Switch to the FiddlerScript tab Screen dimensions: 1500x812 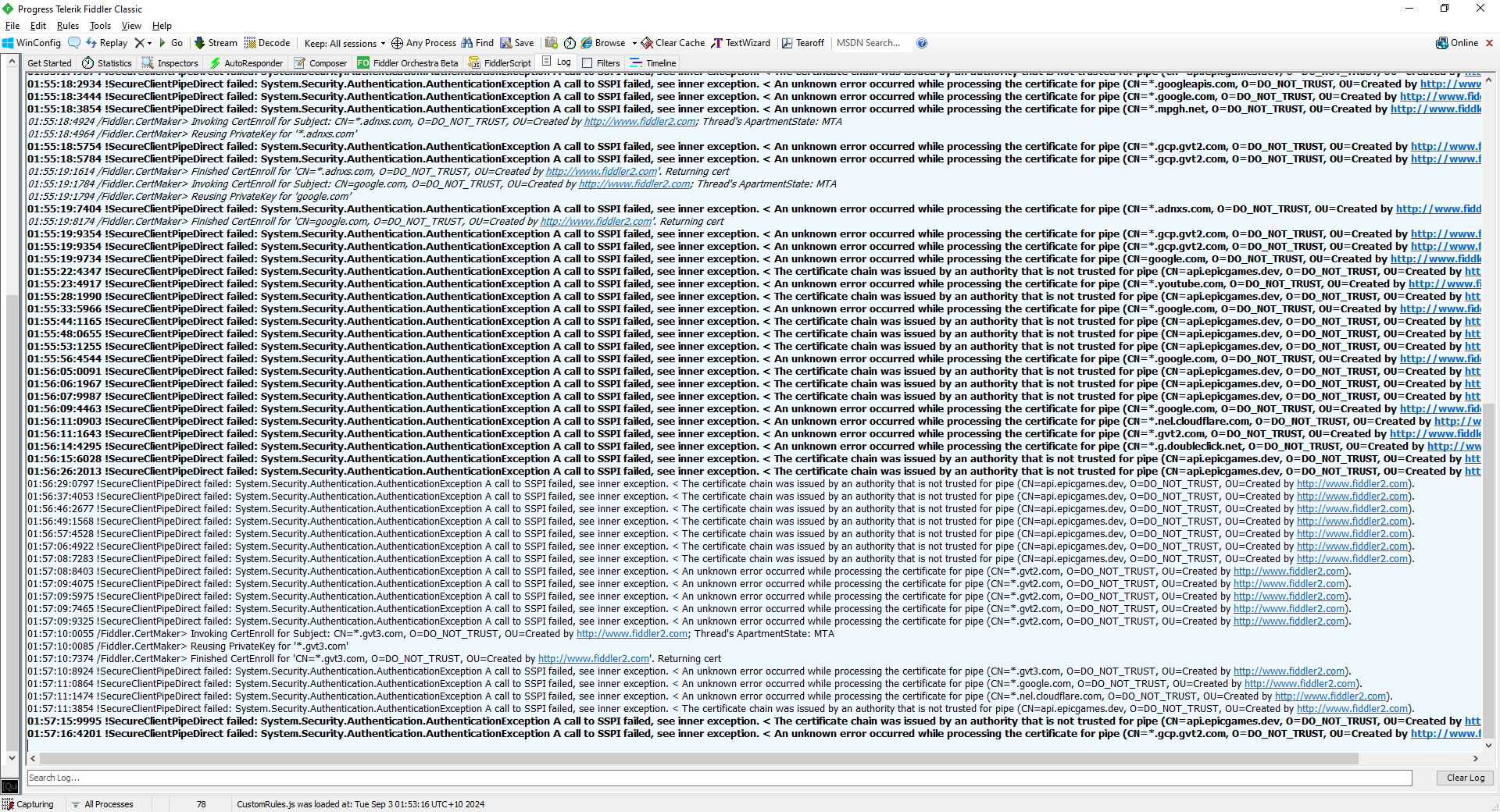click(x=500, y=63)
